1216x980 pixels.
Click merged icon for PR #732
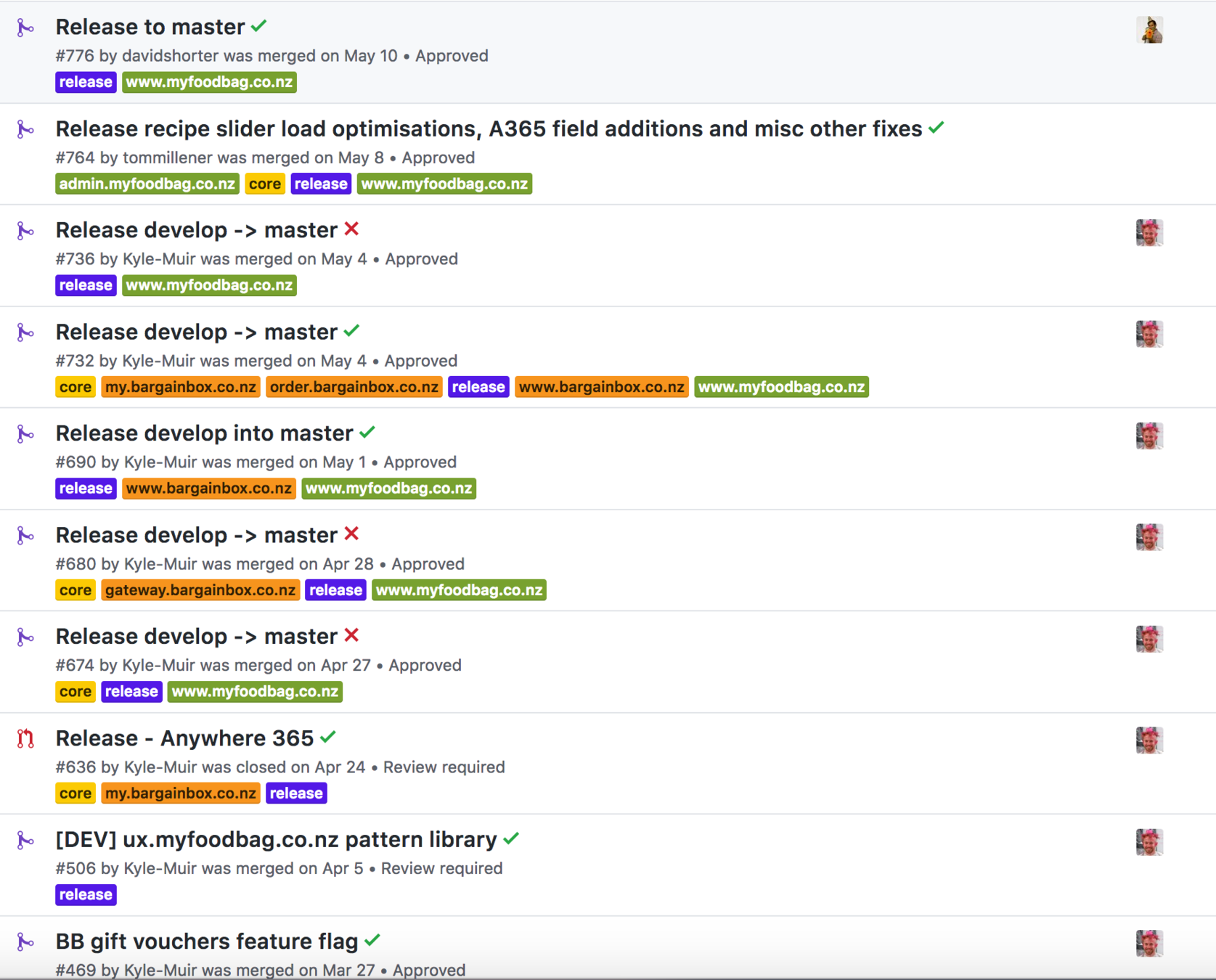tap(25, 333)
